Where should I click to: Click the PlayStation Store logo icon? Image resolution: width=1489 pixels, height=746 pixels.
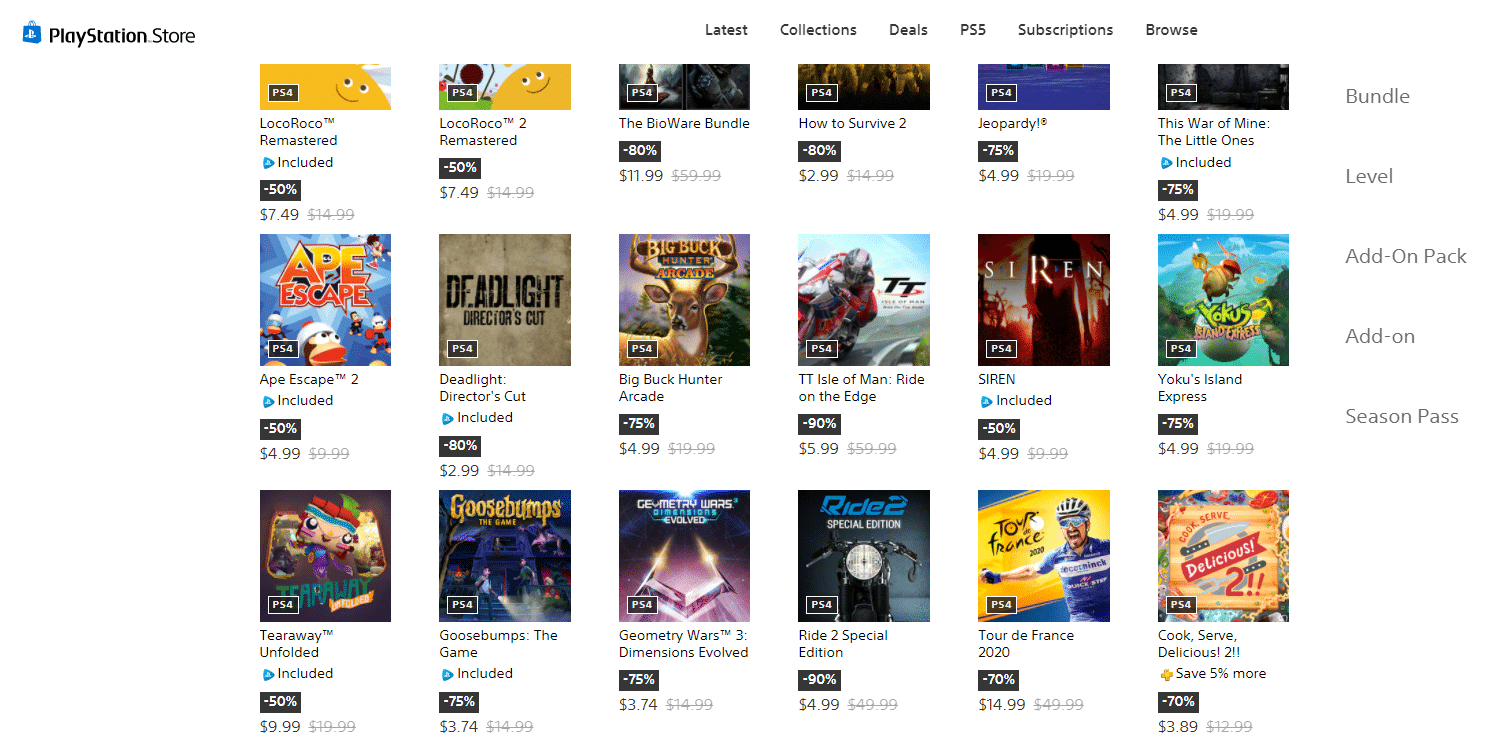33,33
